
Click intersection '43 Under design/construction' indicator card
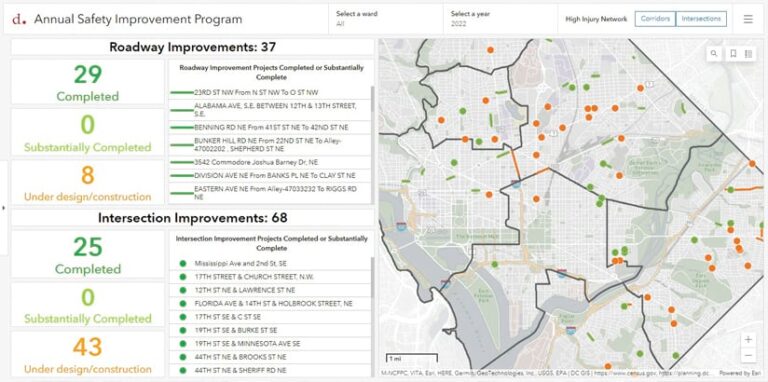(x=88, y=355)
